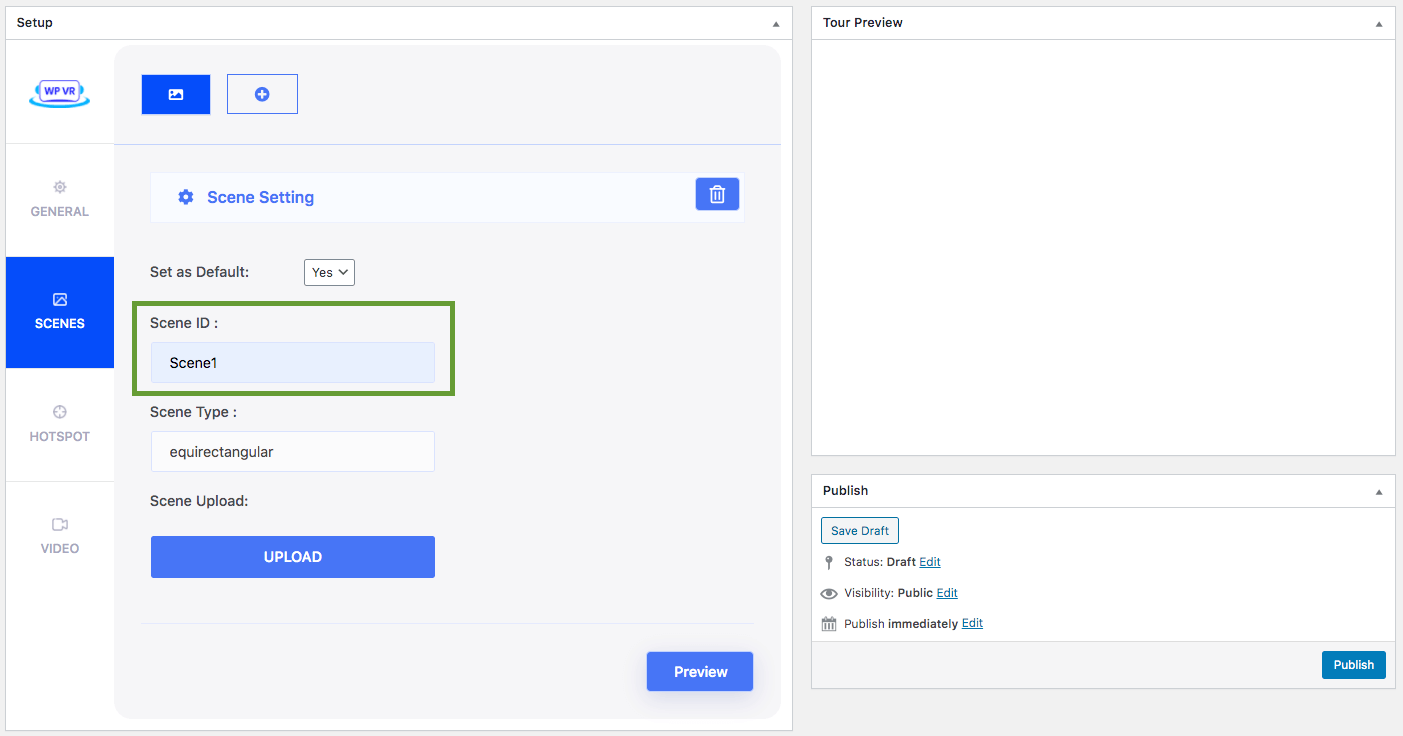Click the Upload scene button
Viewport: 1403px width, 736px height.
[293, 557]
